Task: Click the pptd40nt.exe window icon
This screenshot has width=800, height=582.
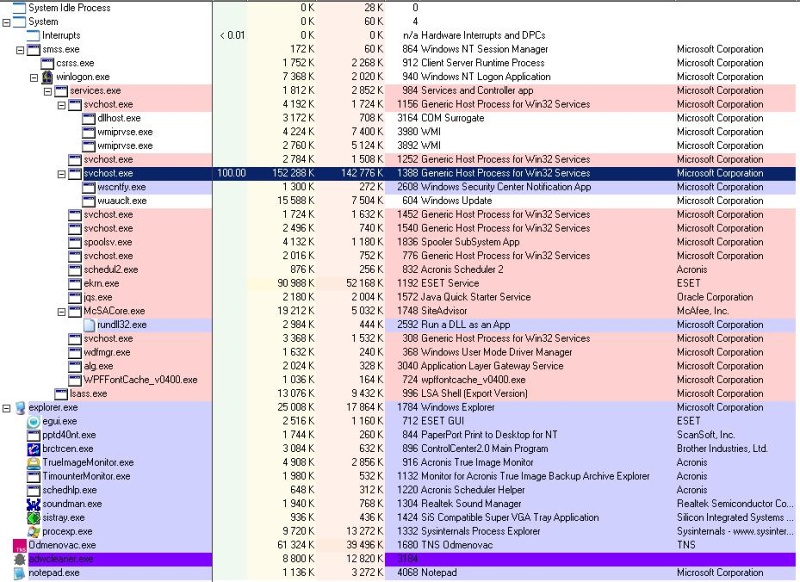Action: point(34,435)
